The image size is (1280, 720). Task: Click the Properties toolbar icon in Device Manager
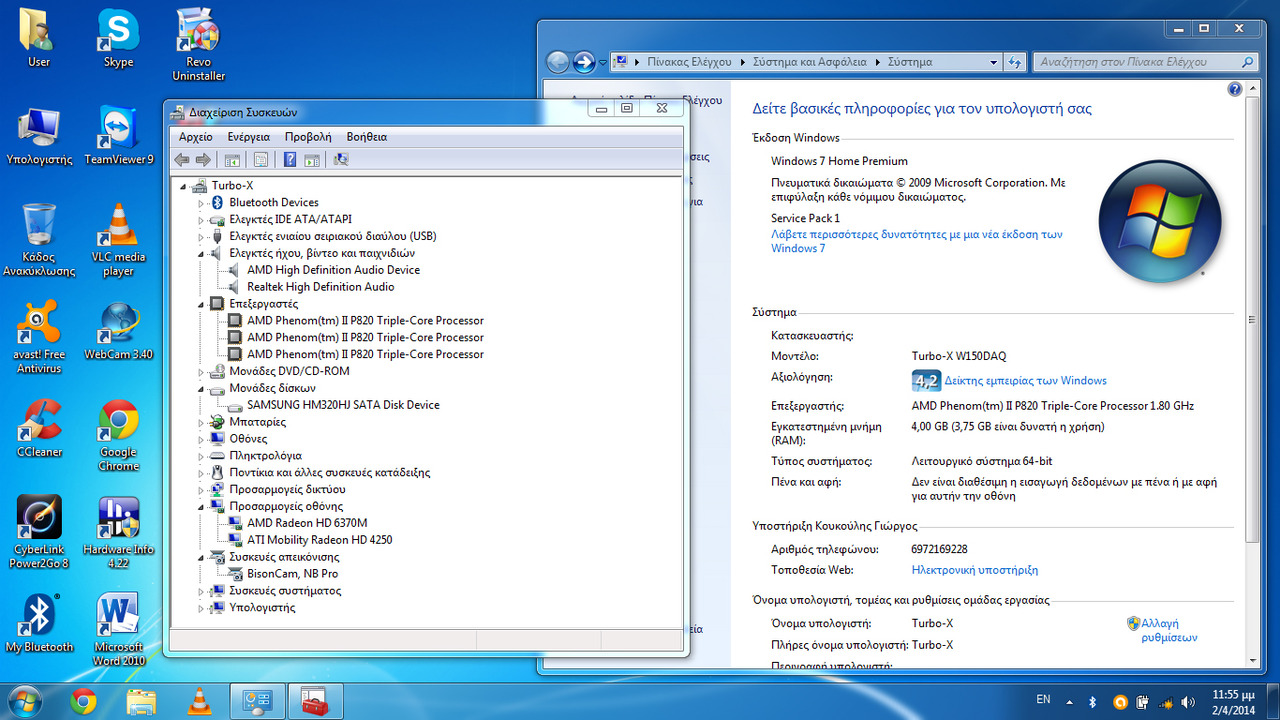[x=261, y=160]
